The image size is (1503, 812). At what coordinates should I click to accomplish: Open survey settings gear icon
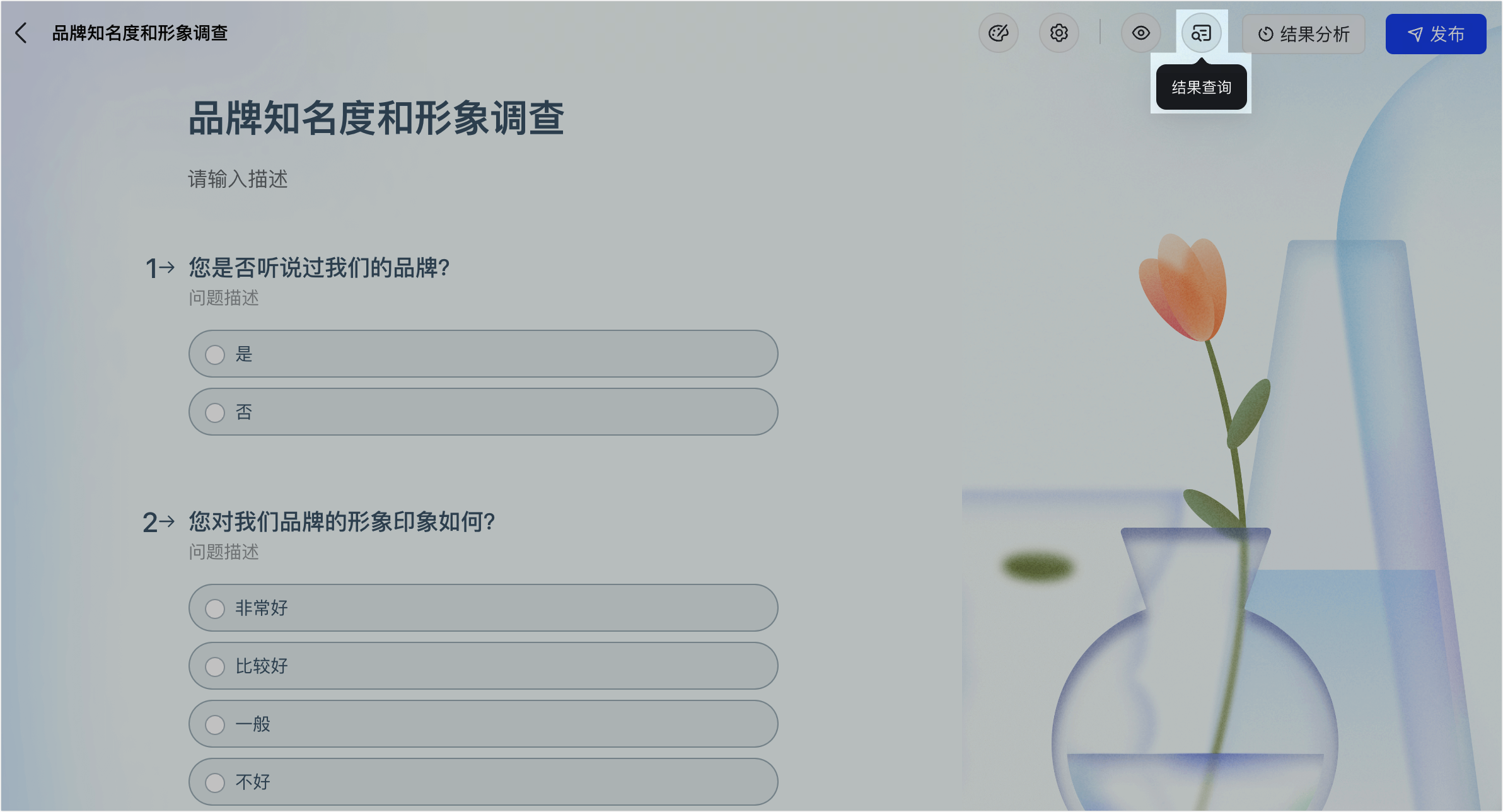click(x=1059, y=33)
